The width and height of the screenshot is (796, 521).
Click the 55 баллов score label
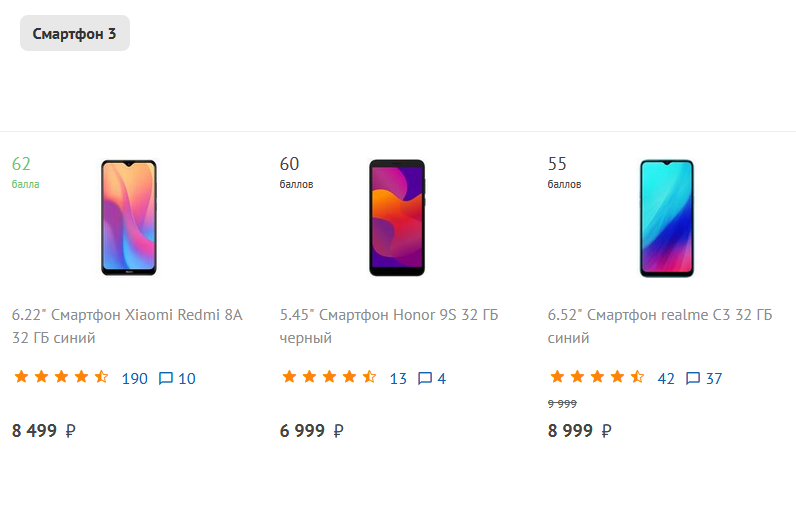[565, 172]
